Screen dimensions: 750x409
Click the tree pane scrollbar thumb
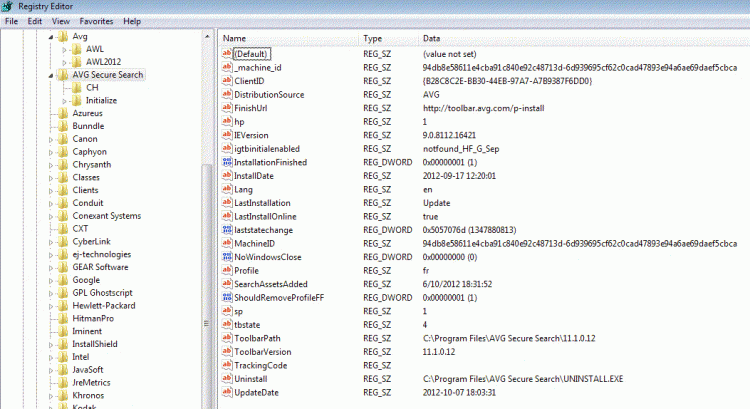point(207,286)
